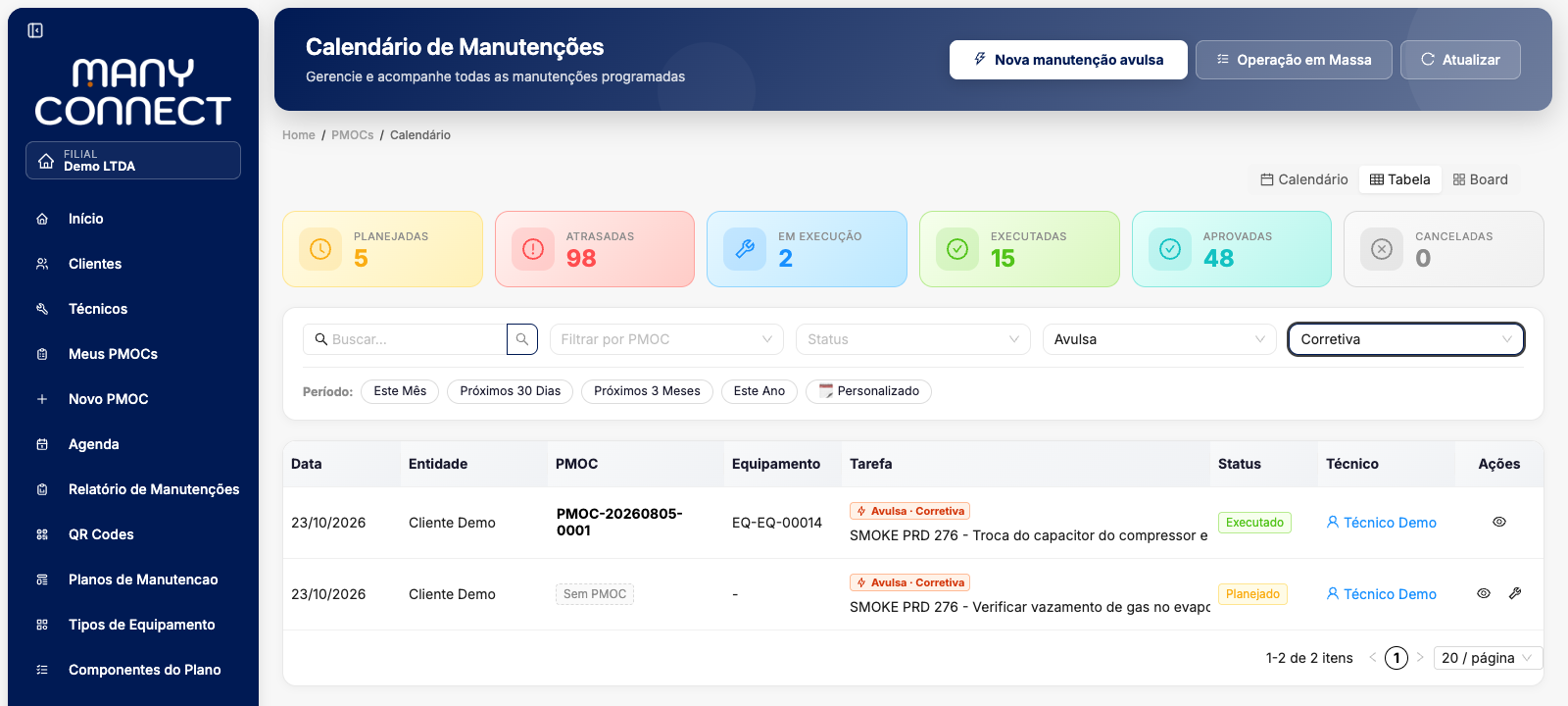Screen dimensions: 1568x706
Task: Click the Canceladas X icon
Action: coord(1382,249)
